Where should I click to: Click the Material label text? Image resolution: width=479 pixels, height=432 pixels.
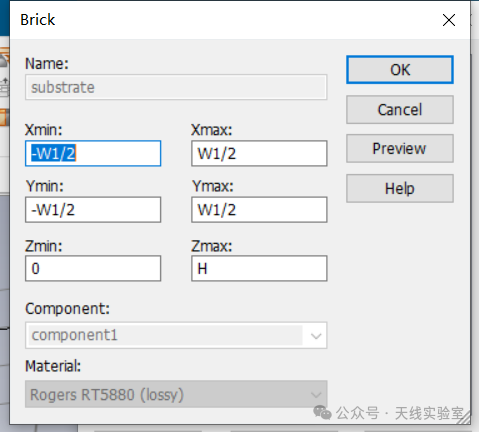click(x=53, y=366)
